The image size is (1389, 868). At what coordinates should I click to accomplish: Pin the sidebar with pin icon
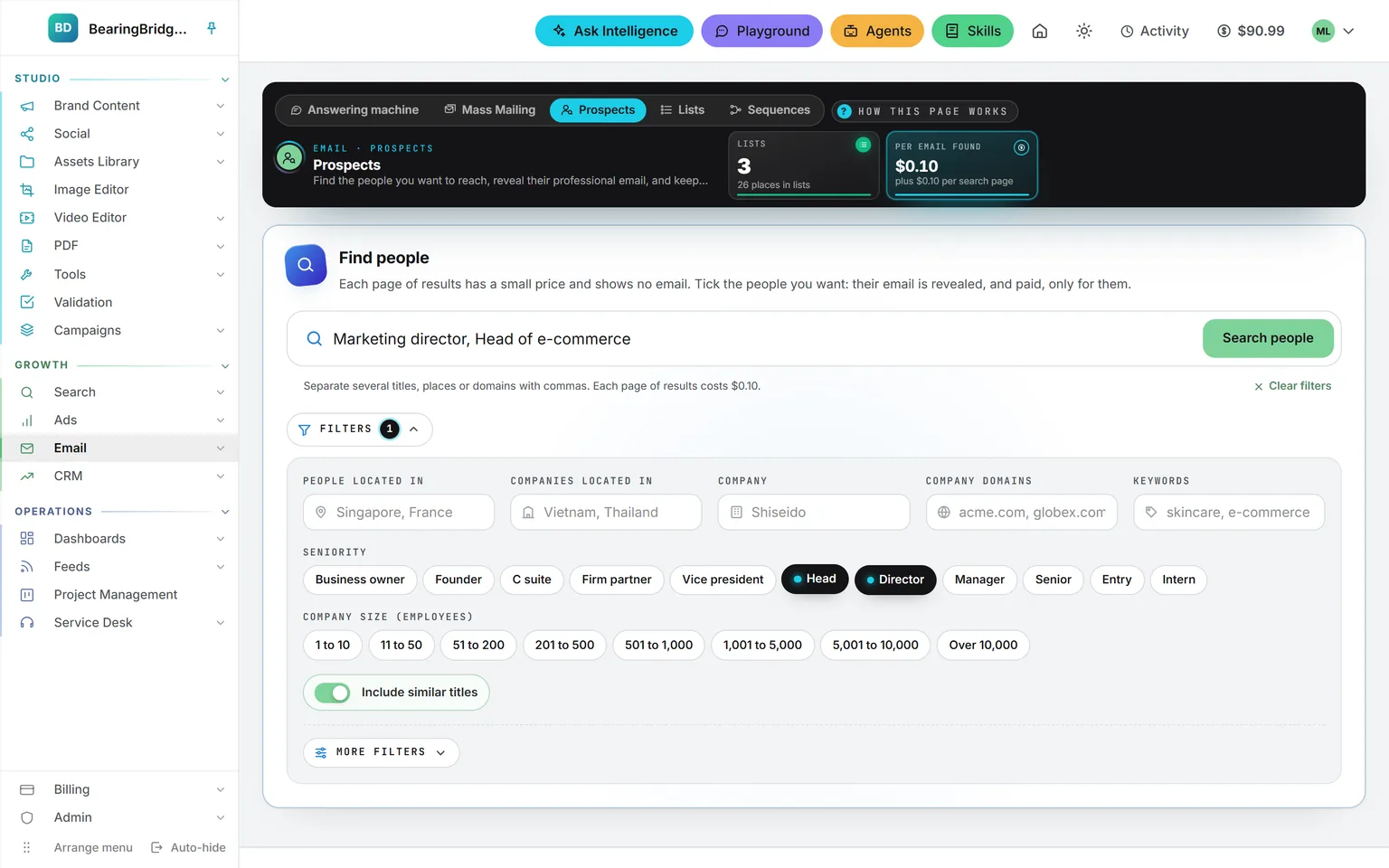212,28
